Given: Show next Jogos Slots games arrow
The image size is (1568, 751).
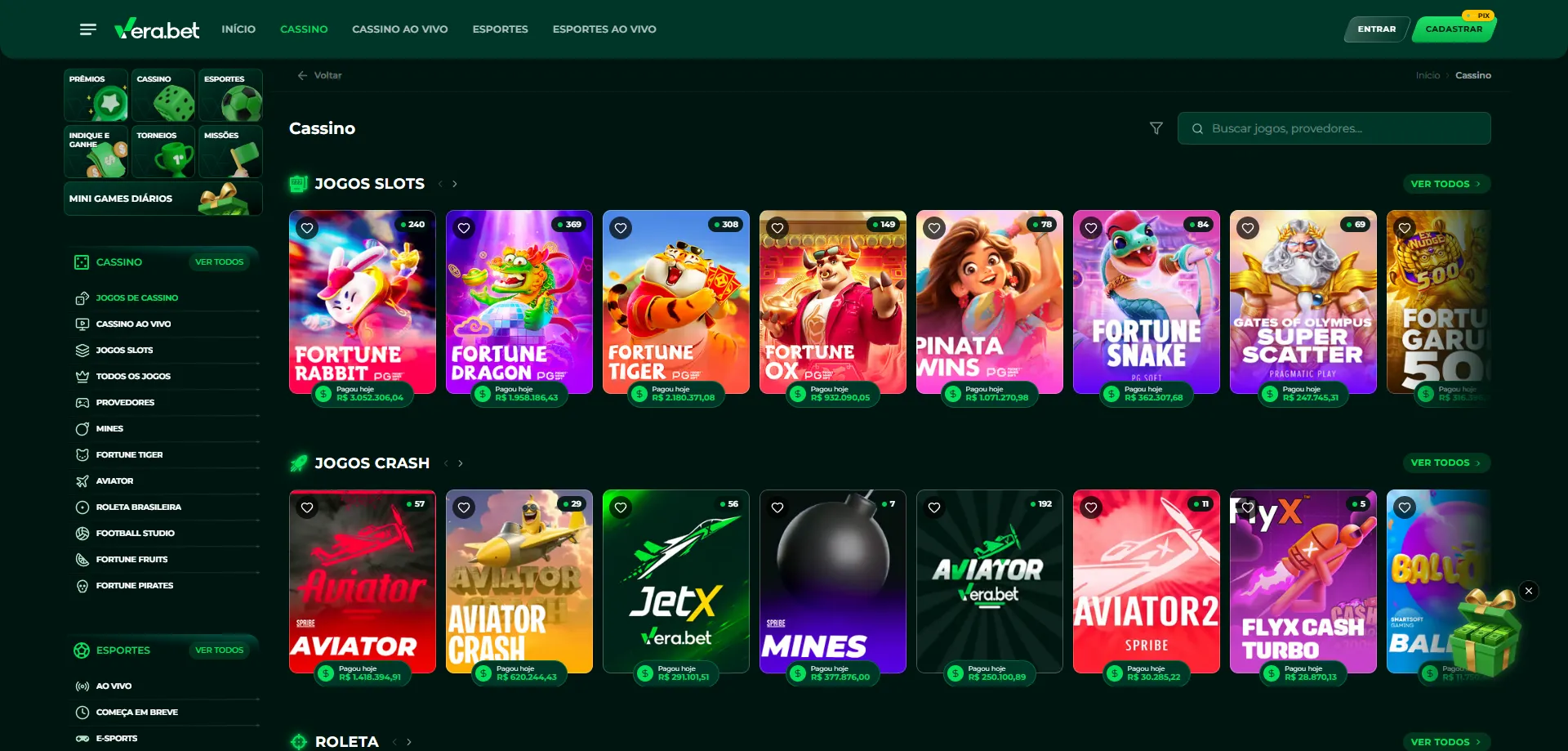Looking at the screenshot, I should pyautogui.click(x=455, y=184).
